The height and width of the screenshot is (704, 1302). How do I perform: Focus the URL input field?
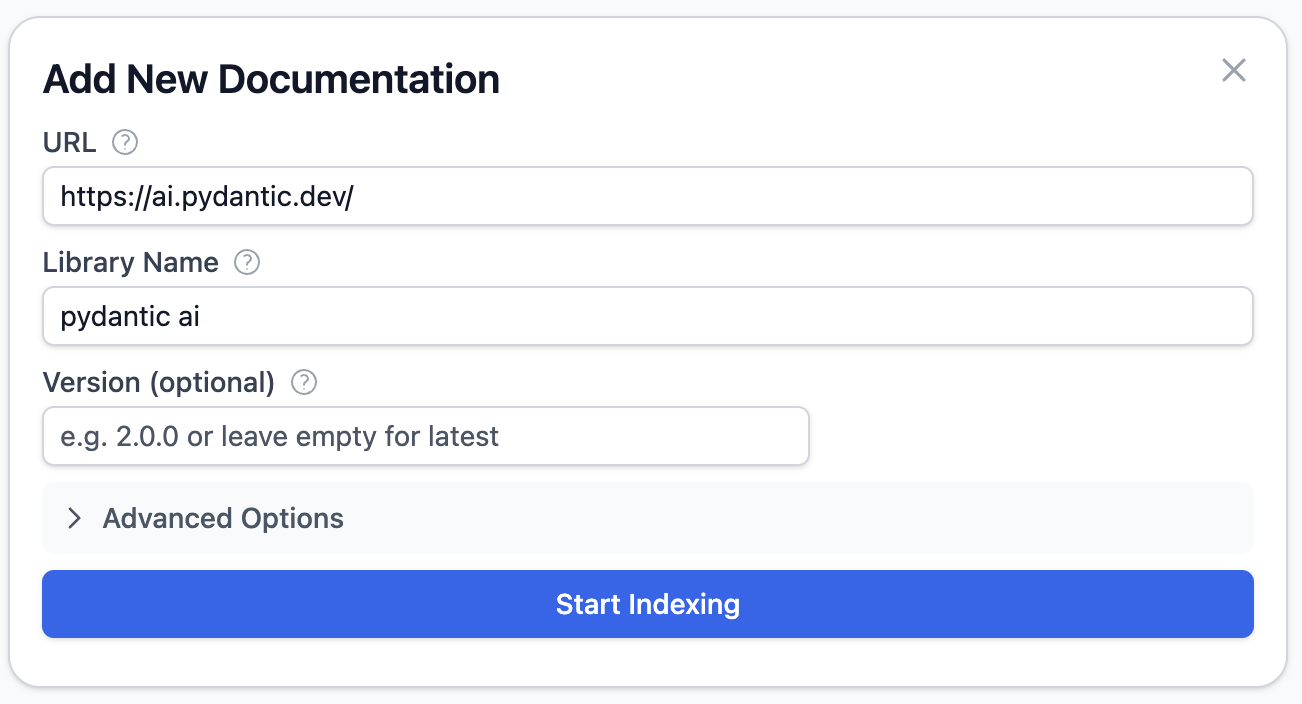click(647, 196)
